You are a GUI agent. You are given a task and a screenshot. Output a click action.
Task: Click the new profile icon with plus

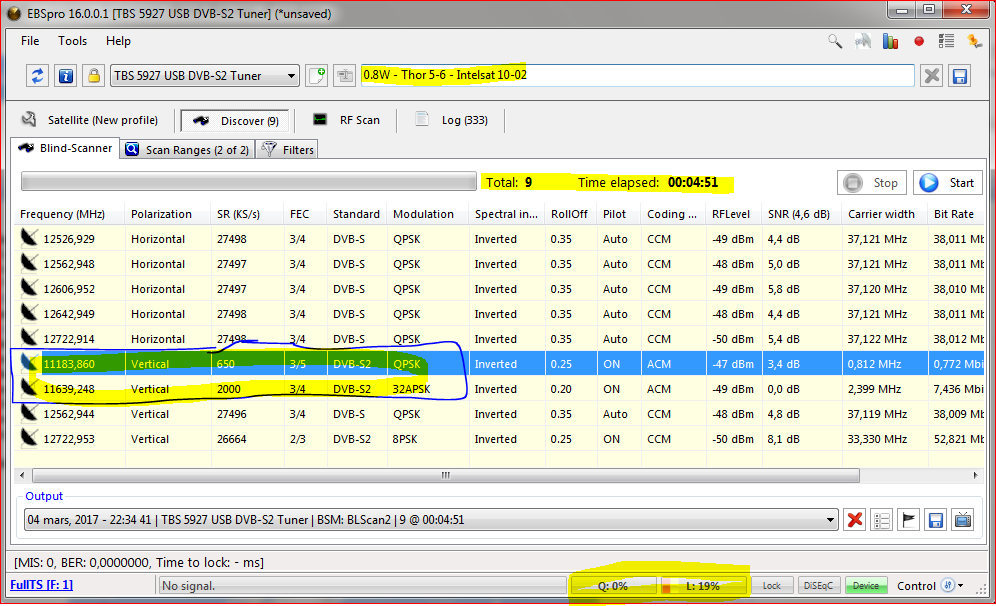pos(317,76)
